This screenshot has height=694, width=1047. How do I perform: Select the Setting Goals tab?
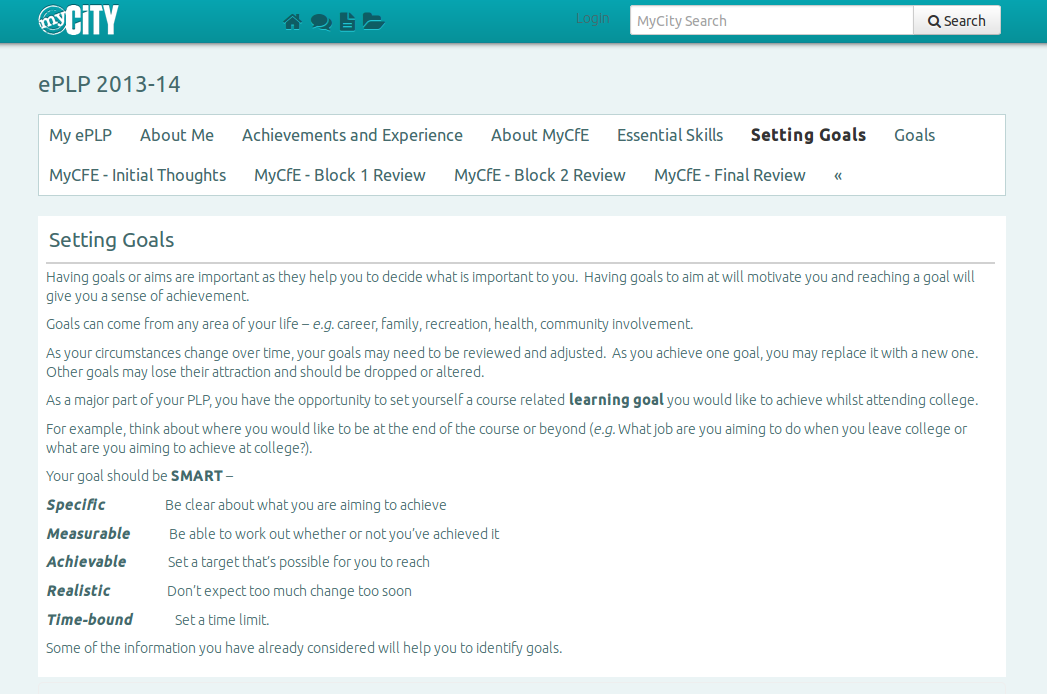click(x=808, y=135)
